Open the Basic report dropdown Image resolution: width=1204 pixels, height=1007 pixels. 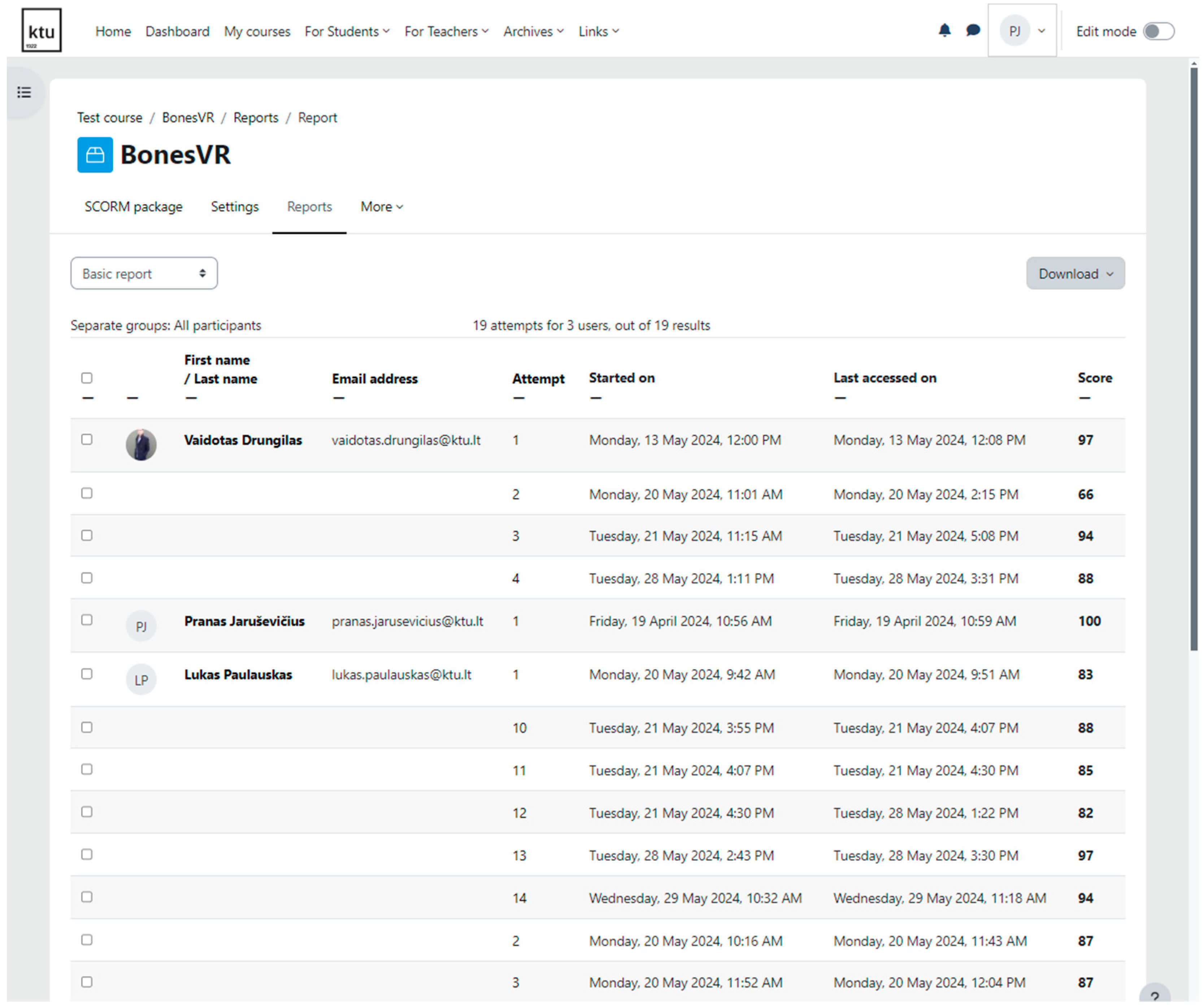click(x=144, y=273)
